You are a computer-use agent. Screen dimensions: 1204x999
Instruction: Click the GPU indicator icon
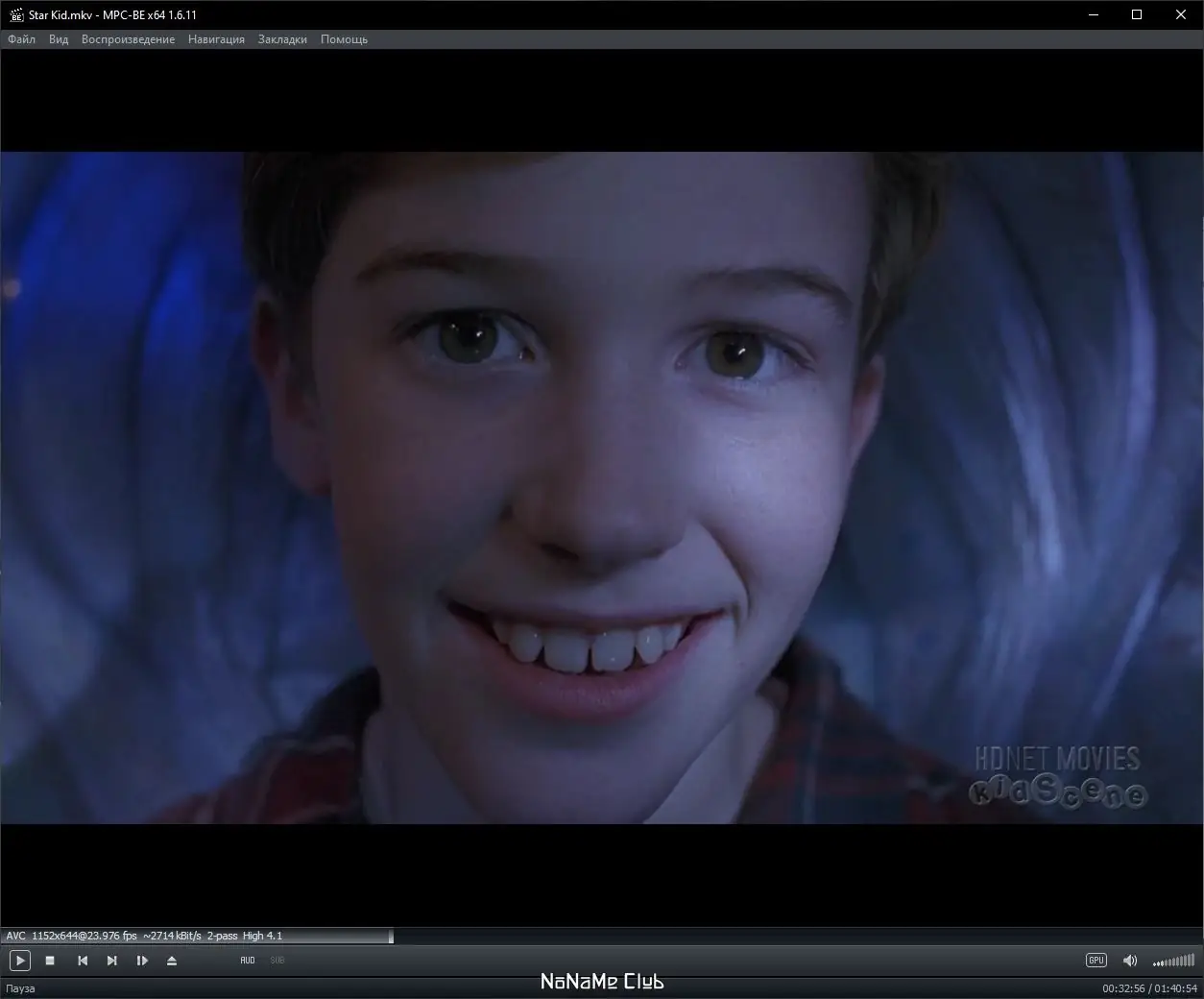click(1096, 960)
